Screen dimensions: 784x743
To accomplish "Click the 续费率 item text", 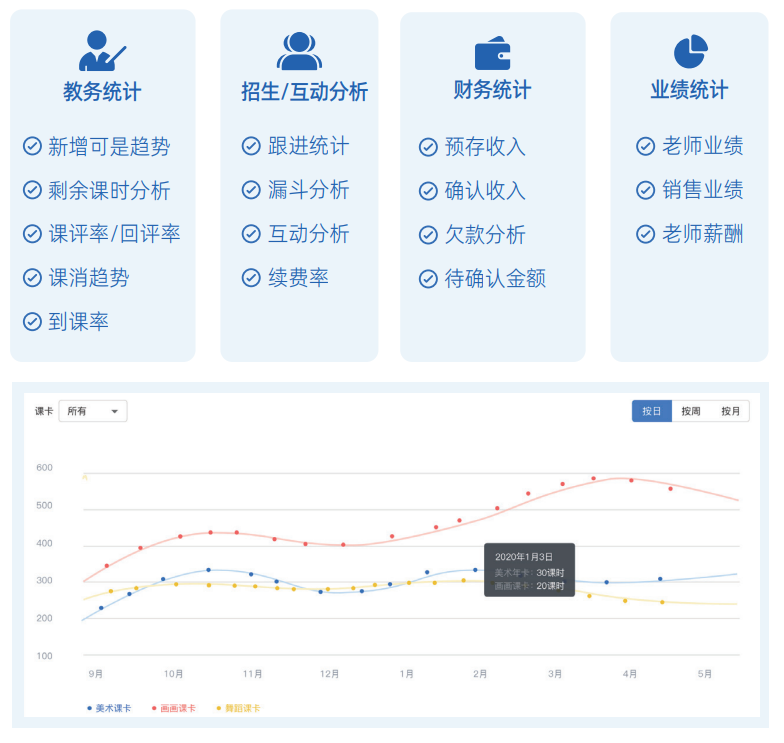I will (298, 278).
